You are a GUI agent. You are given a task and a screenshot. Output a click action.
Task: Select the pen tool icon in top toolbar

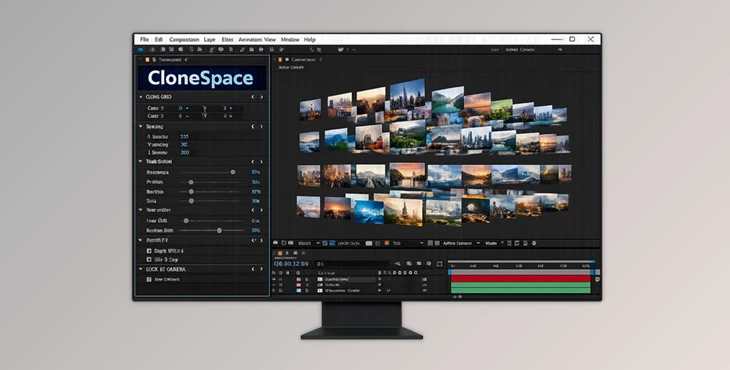212,49
